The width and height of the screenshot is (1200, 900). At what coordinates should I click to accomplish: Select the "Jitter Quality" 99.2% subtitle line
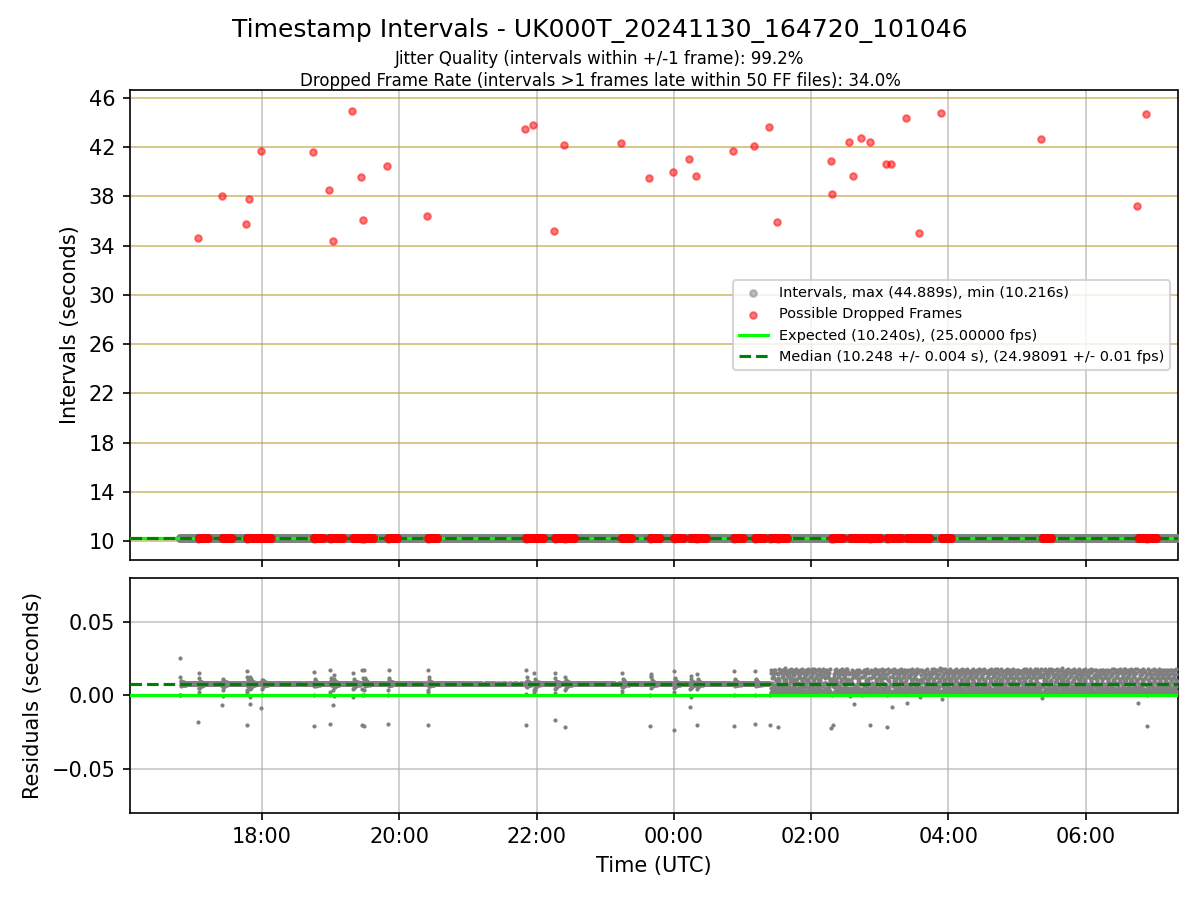click(x=599, y=58)
